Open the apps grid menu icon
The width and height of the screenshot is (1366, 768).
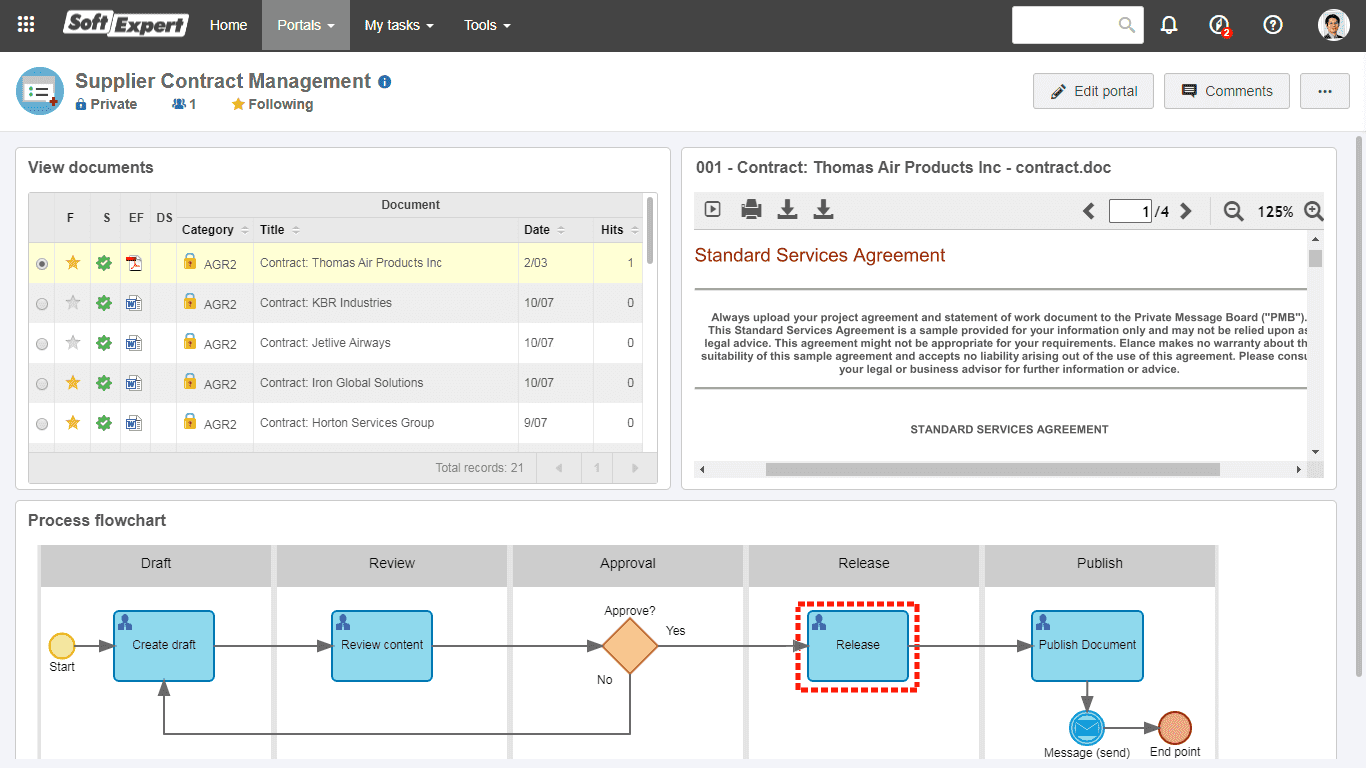26,25
